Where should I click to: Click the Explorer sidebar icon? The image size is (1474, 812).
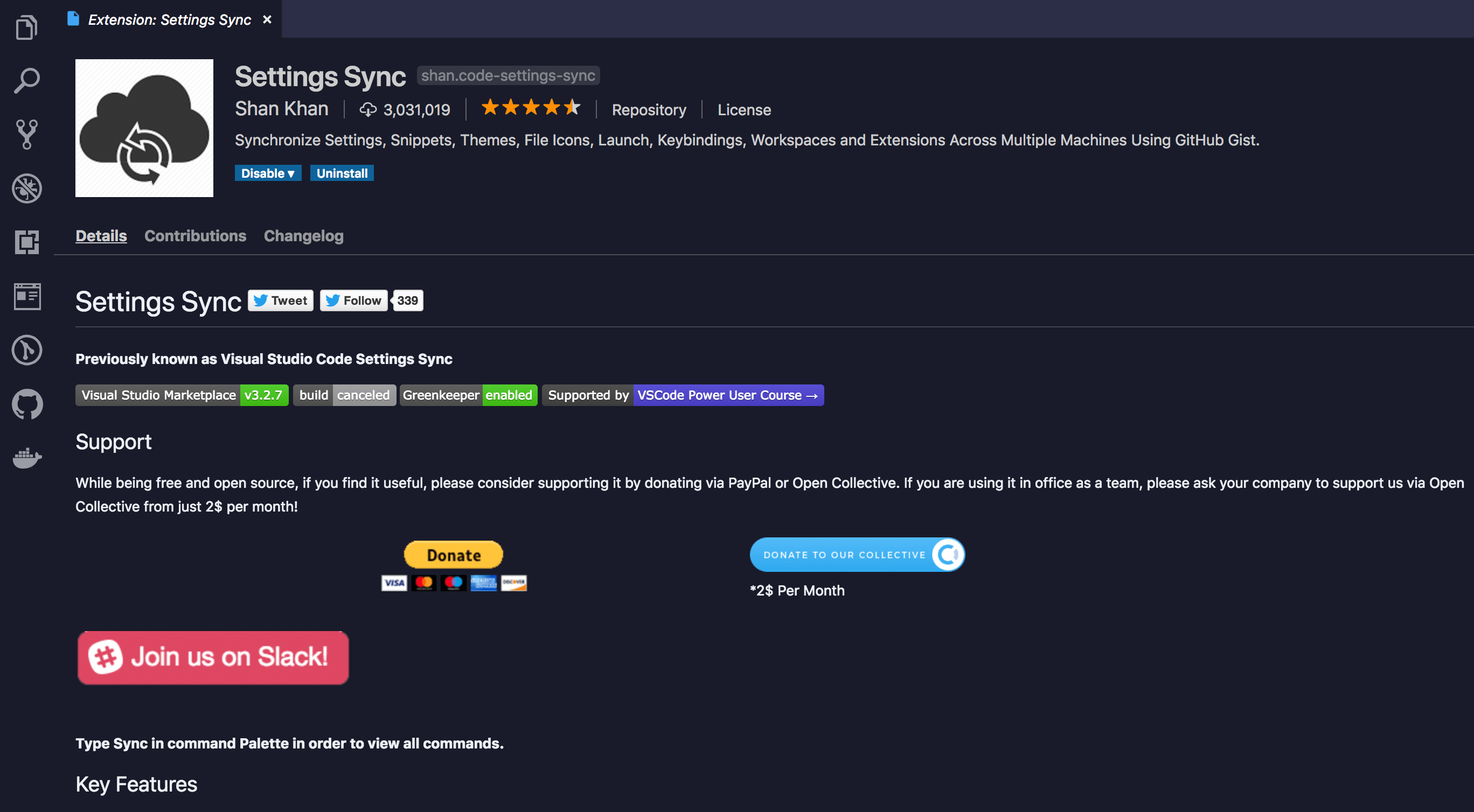27,27
